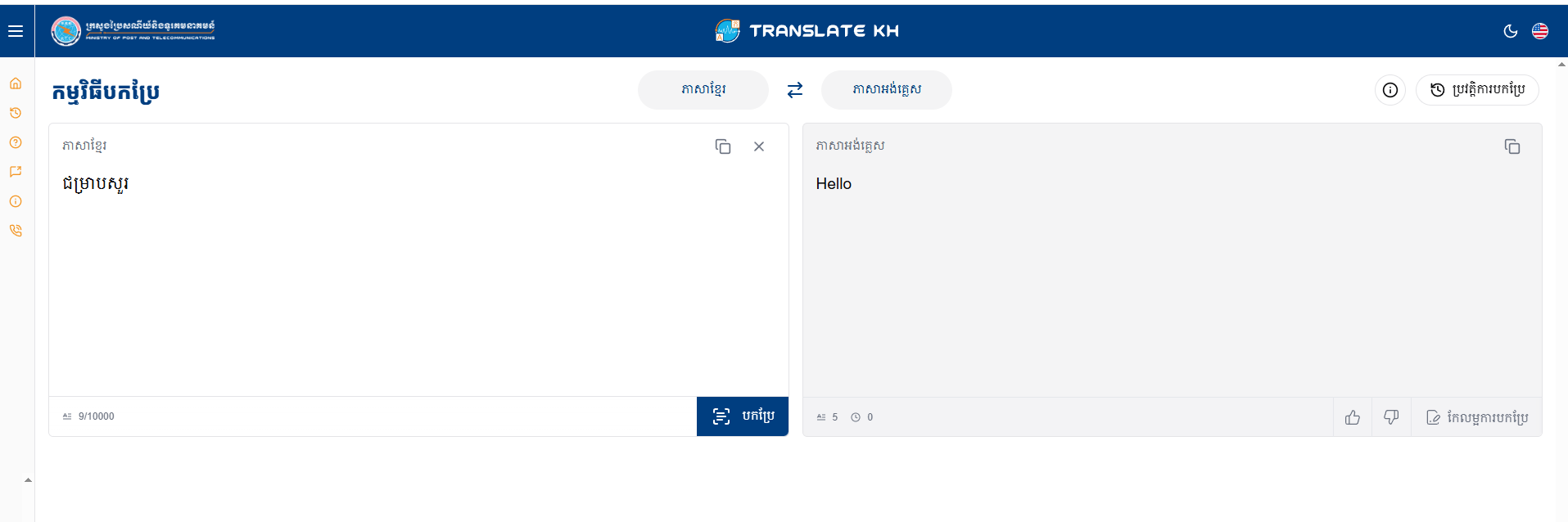Viewport: 1568px width, 522px height.
Task: Click the clock time indicator 0
Action: (x=862, y=417)
